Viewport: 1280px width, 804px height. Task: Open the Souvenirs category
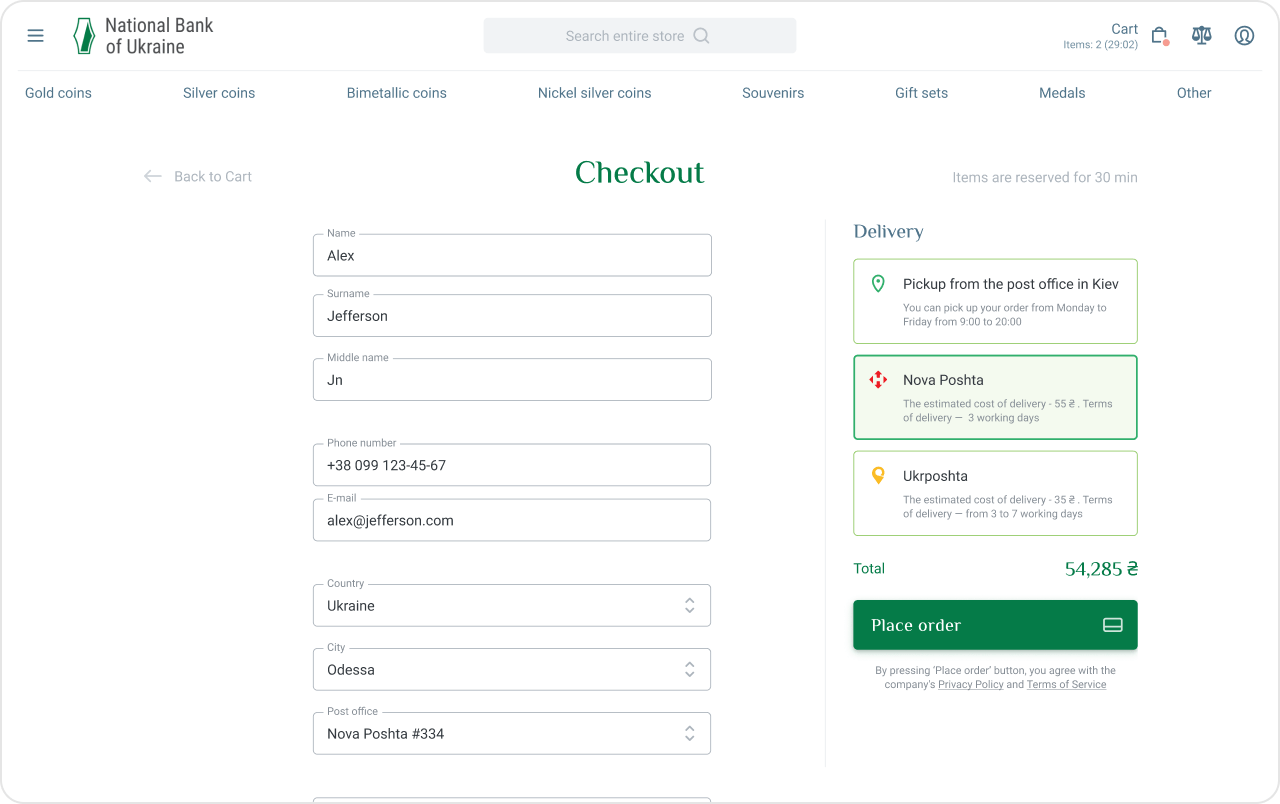click(773, 93)
